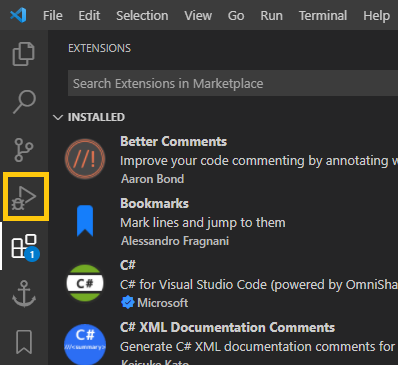Collapse the INSTALLED section chevron
The height and width of the screenshot is (365, 398).
[x=58, y=117]
